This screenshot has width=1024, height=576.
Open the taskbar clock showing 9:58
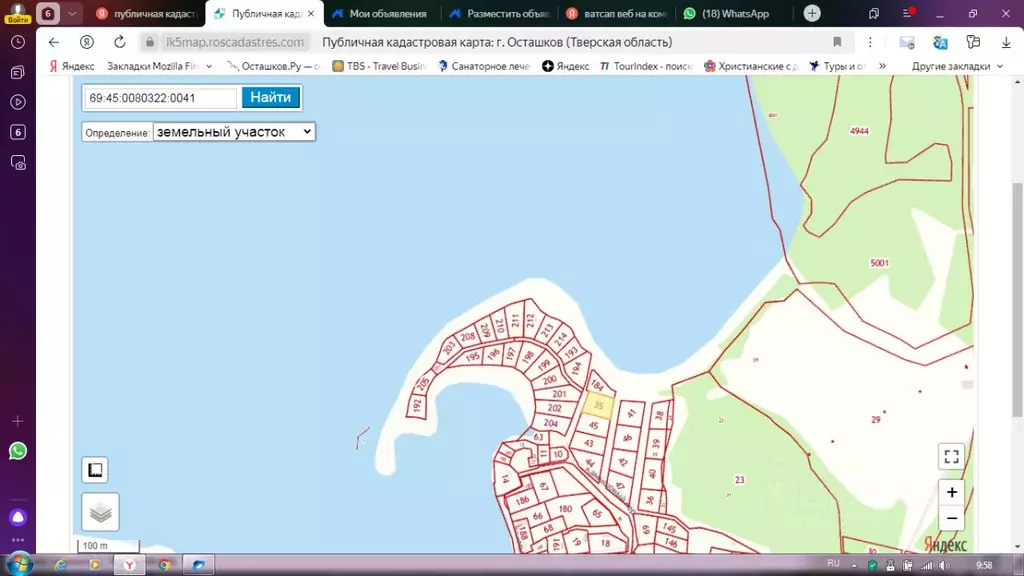(984, 566)
